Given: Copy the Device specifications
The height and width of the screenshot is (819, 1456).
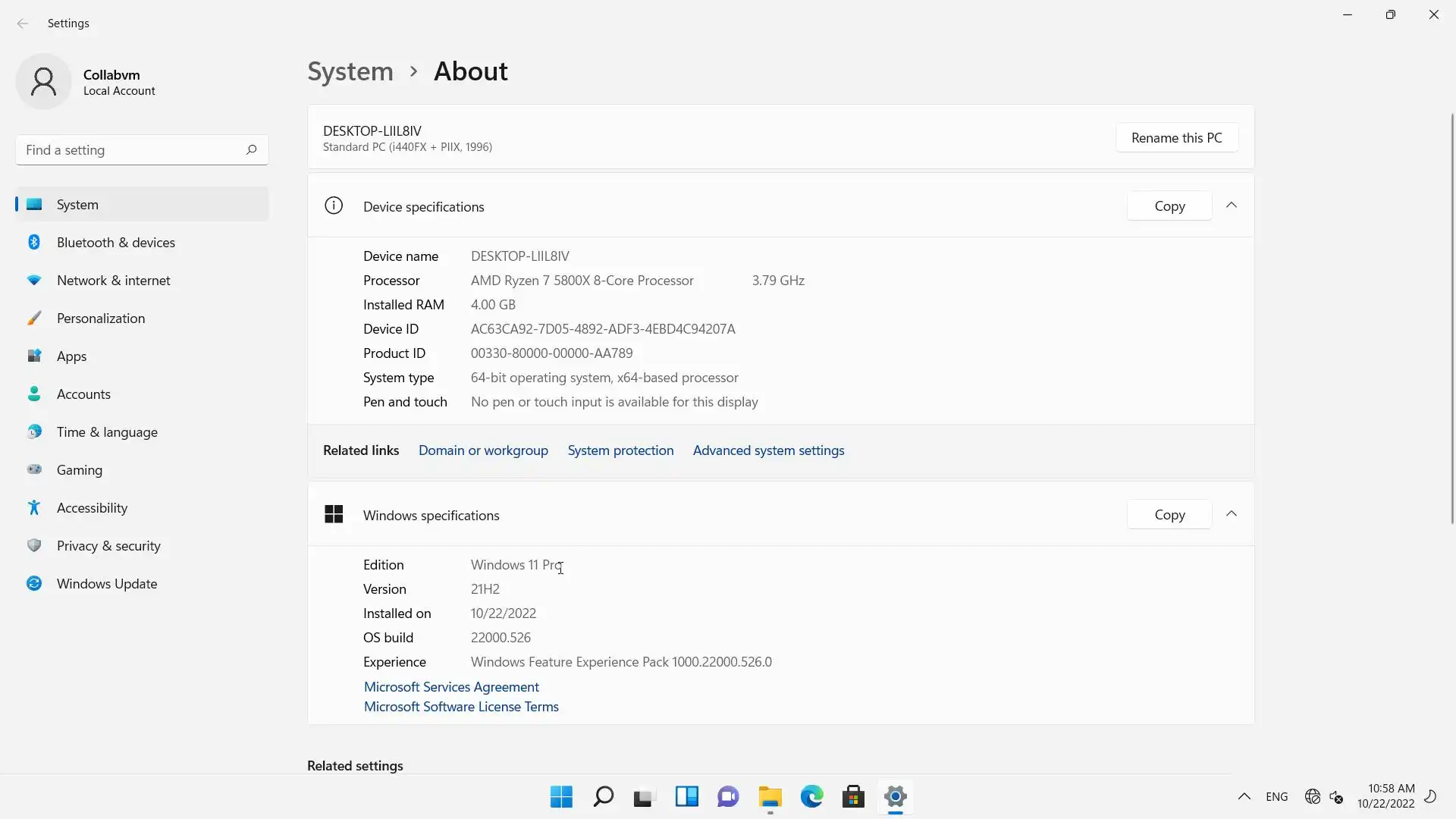Looking at the screenshot, I should point(1169,206).
